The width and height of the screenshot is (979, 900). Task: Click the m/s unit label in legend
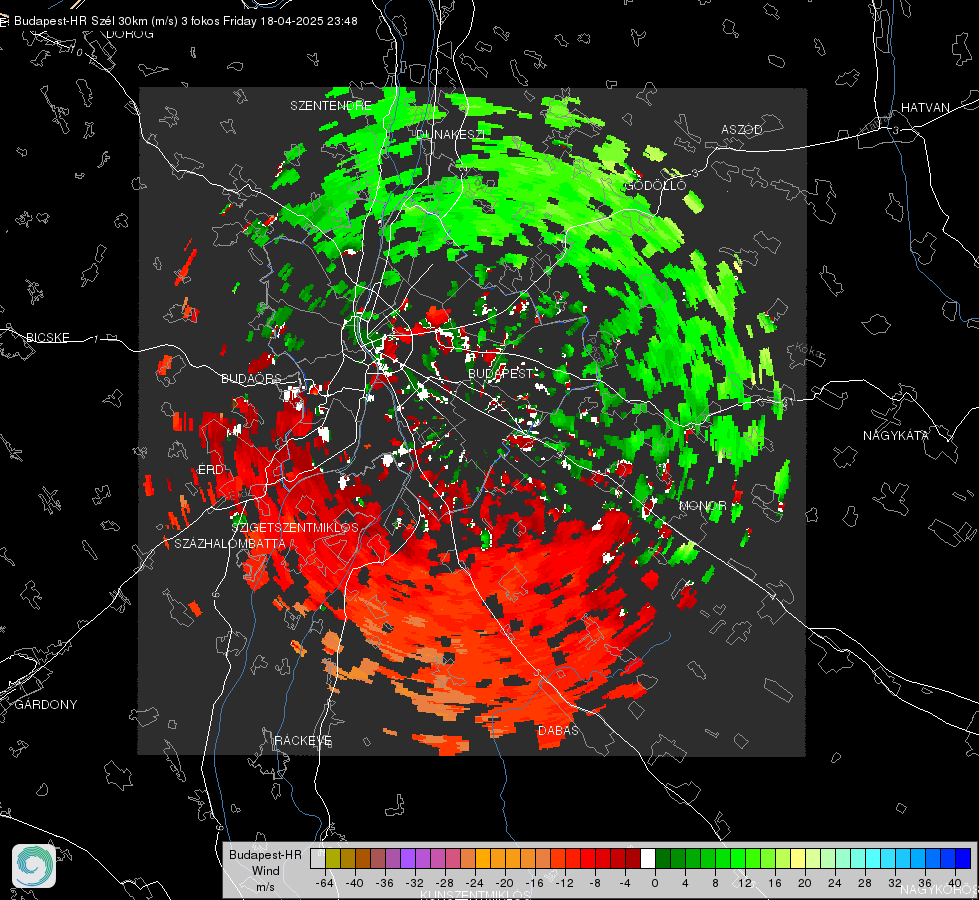tap(265, 886)
